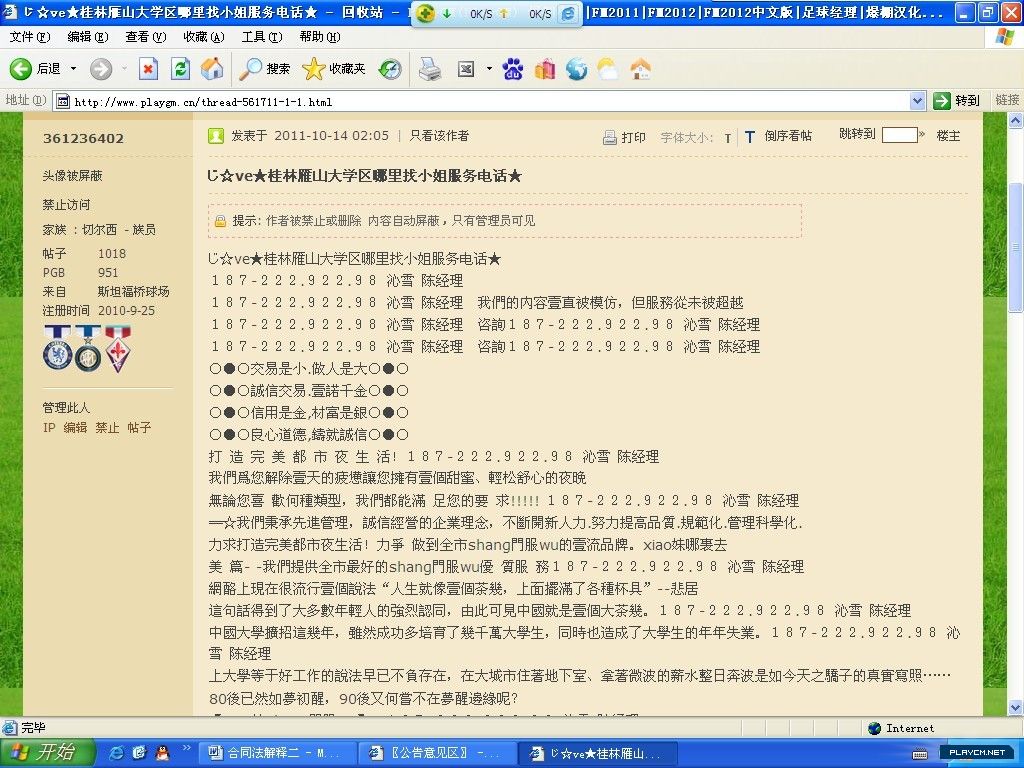Click the green 后退 back button
This screenshot has height=768, width=1024.
(x=36, y=69)
